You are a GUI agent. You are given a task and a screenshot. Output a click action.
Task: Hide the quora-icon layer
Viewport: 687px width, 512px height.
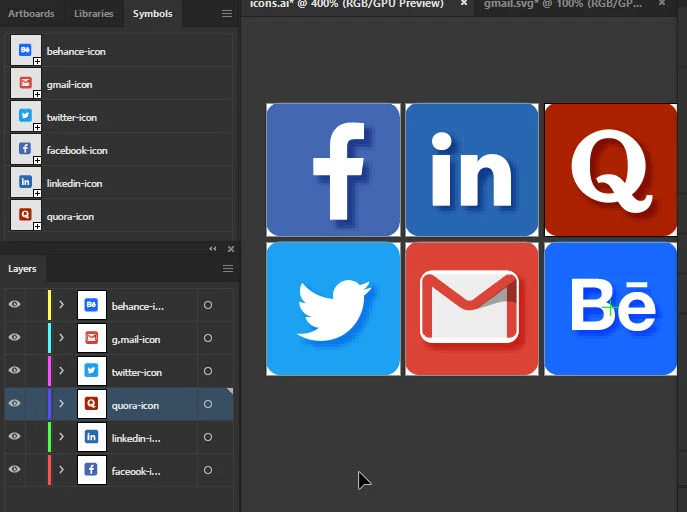(14, 403)
